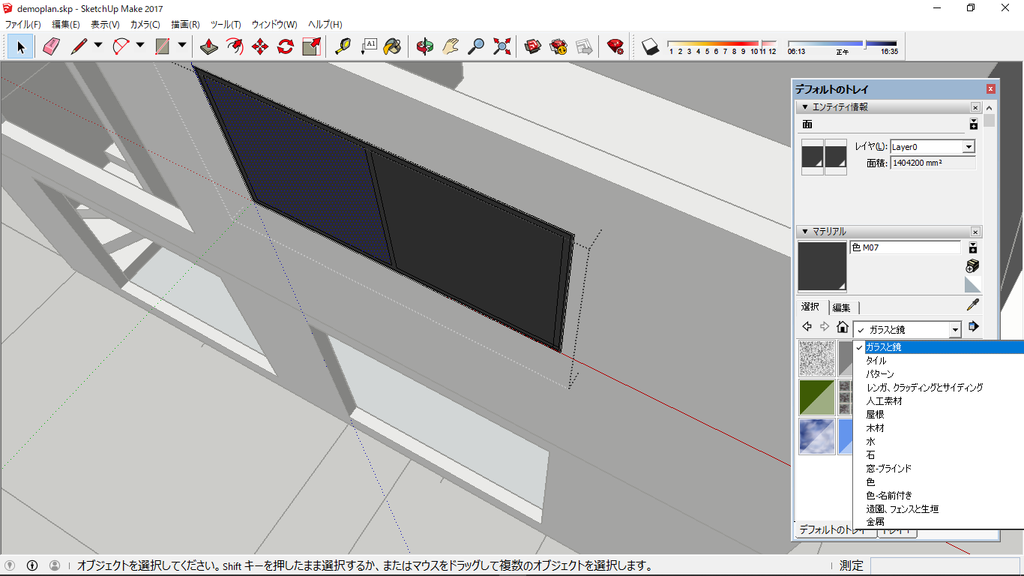Open the ウィンドウ(W) menu
Screen dimensions: 1024x576
tap(274, 24)
